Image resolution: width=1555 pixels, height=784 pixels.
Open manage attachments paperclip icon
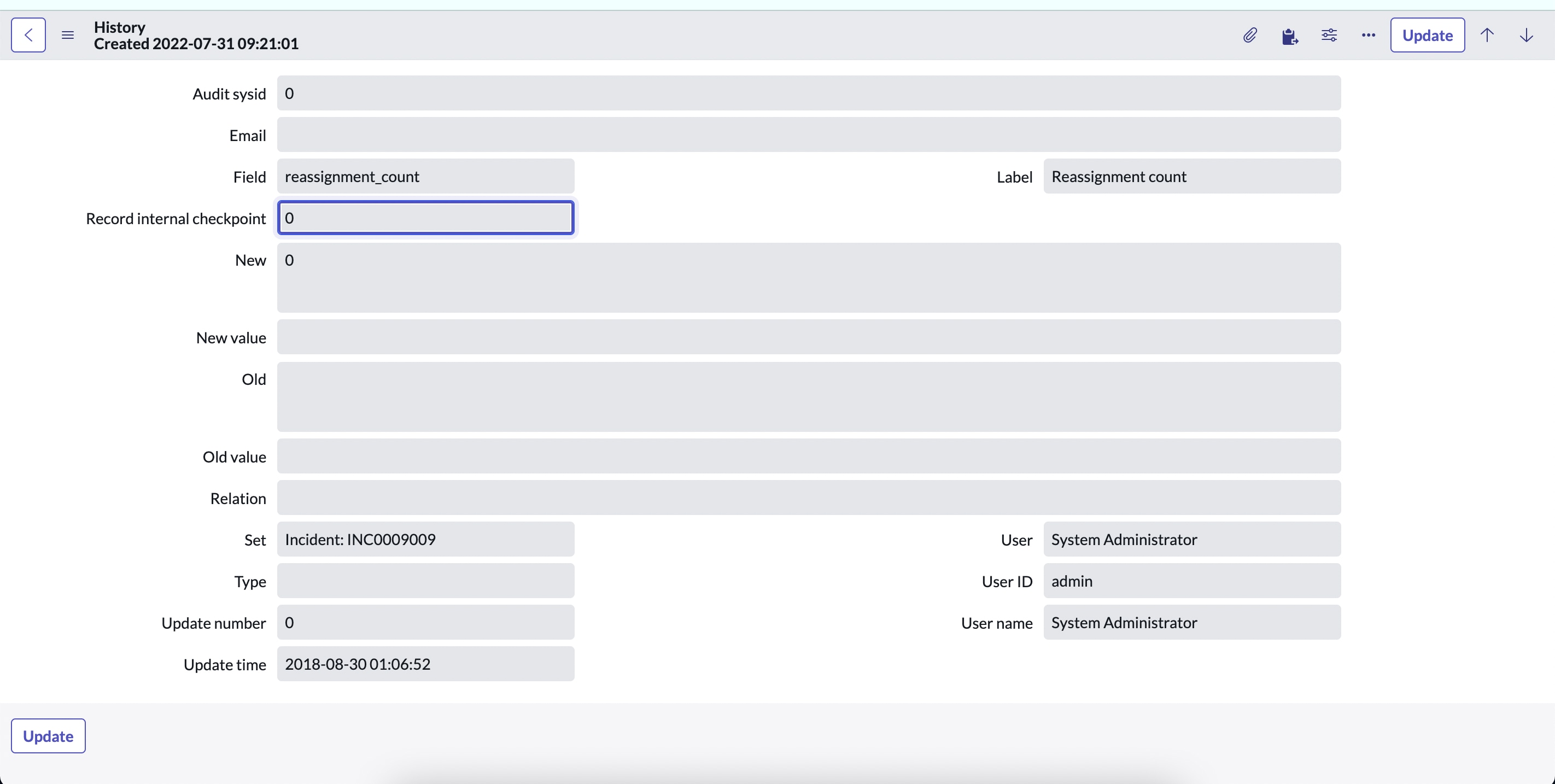coord(1250,35)
